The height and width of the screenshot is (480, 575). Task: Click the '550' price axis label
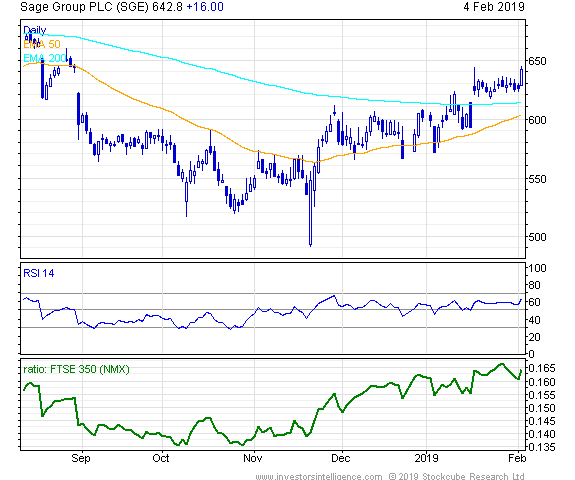[x=537, y=179]
